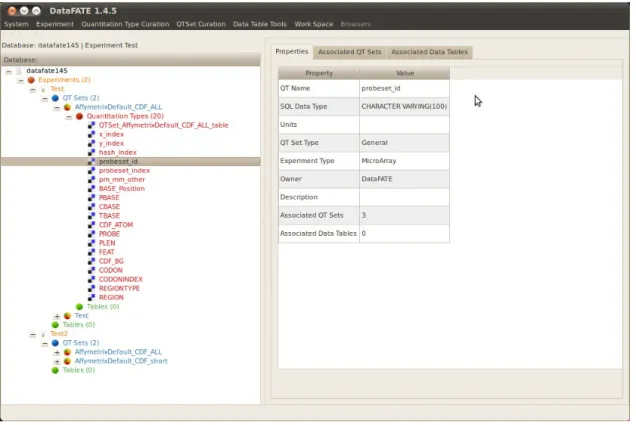Select the probeset_id tree row
Screen dimensions: 636x425
(131, 161)
